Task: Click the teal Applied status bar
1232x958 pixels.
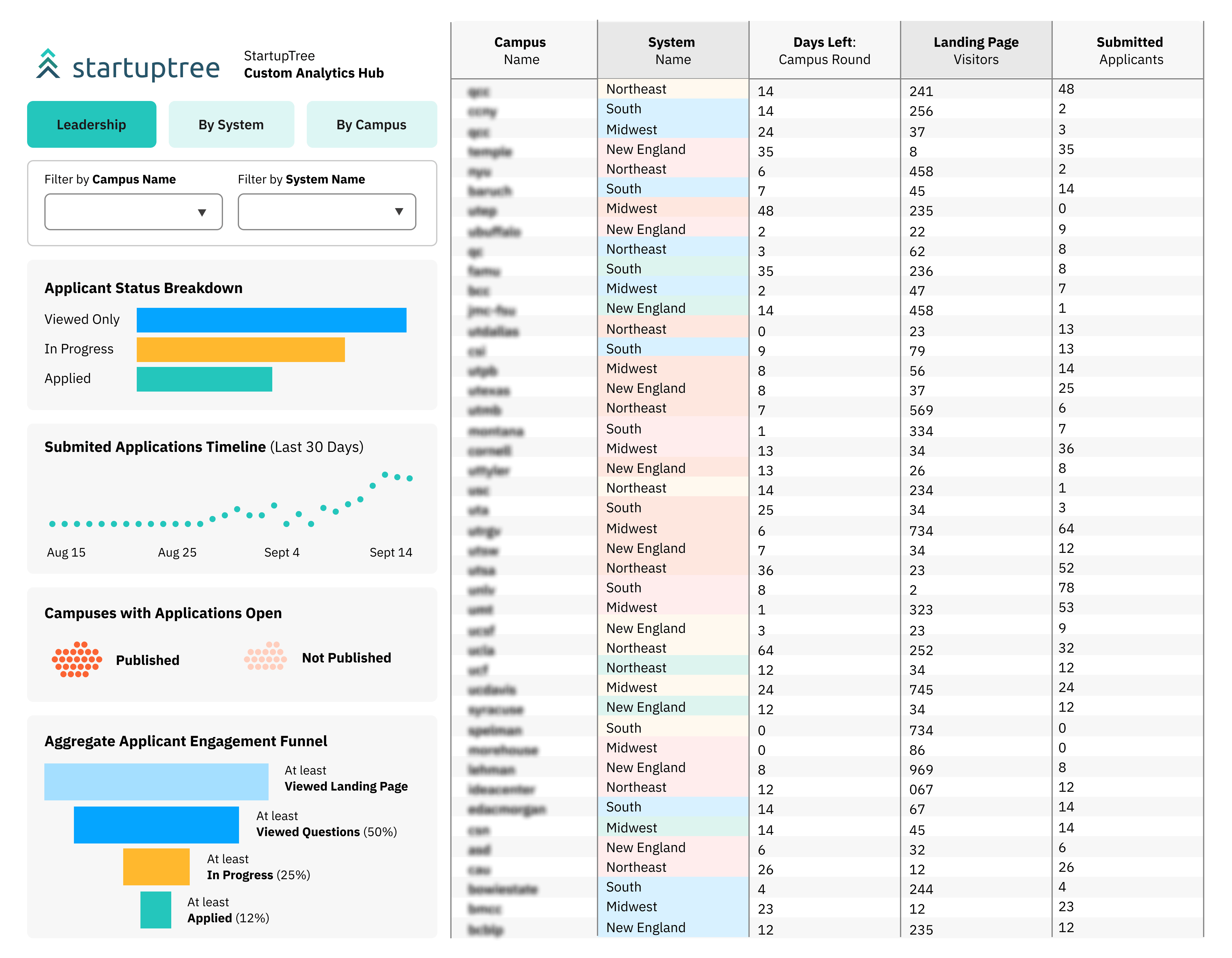Action: 204,379
